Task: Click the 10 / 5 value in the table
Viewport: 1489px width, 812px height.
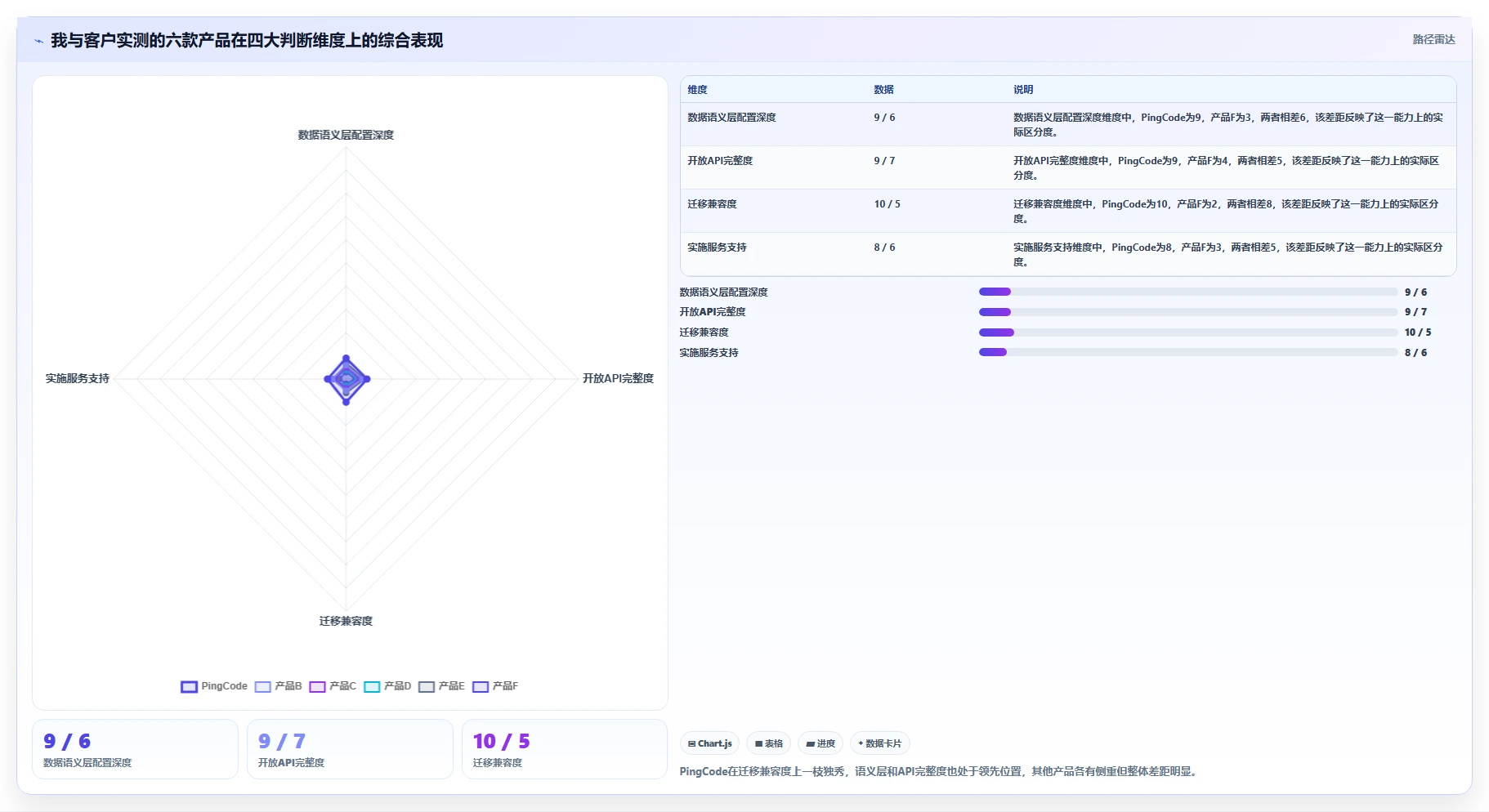Action: coord(887,204)
